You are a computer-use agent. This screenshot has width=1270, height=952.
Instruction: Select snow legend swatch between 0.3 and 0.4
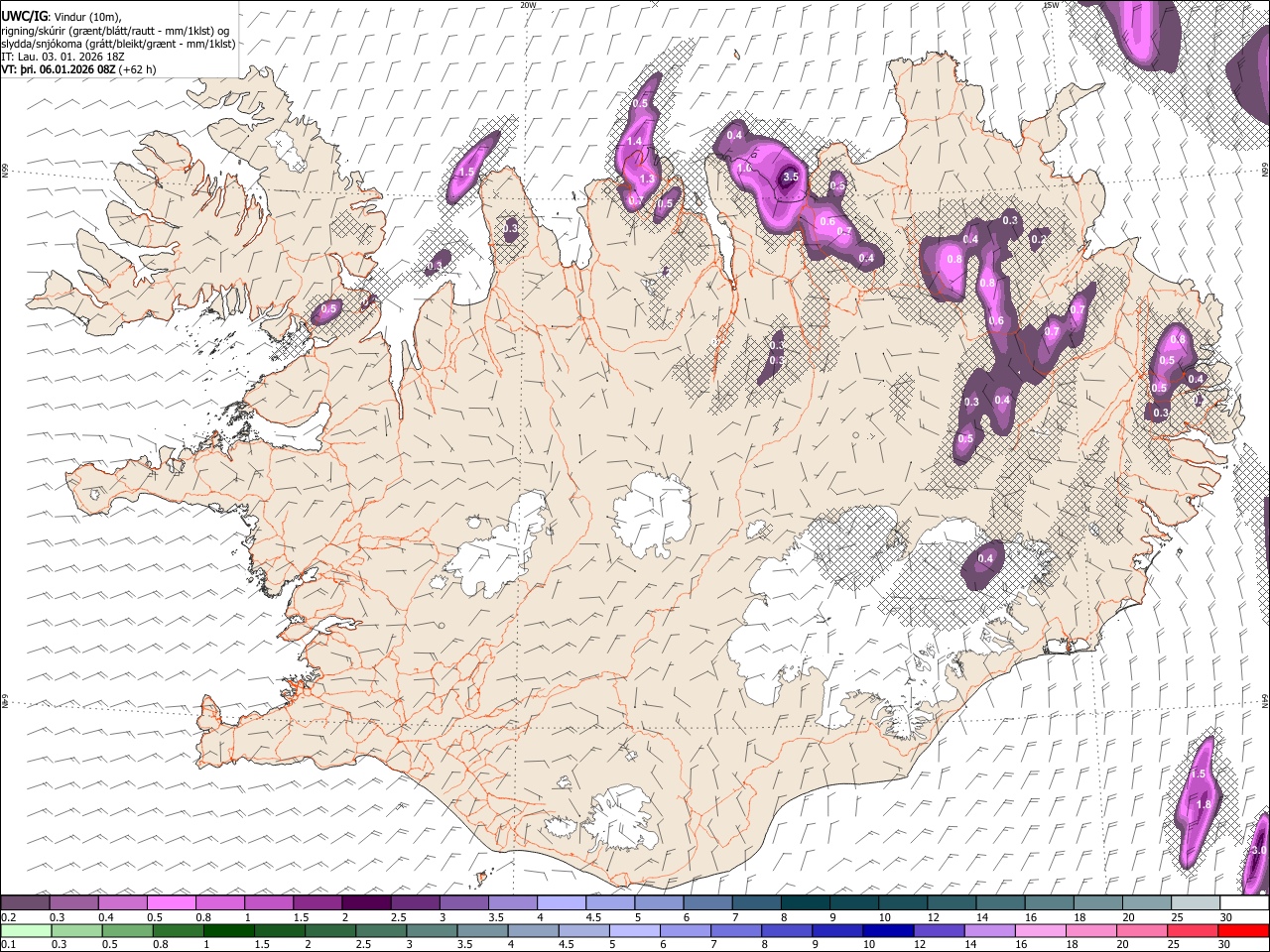pyautogui.click(x=73, y=902)
